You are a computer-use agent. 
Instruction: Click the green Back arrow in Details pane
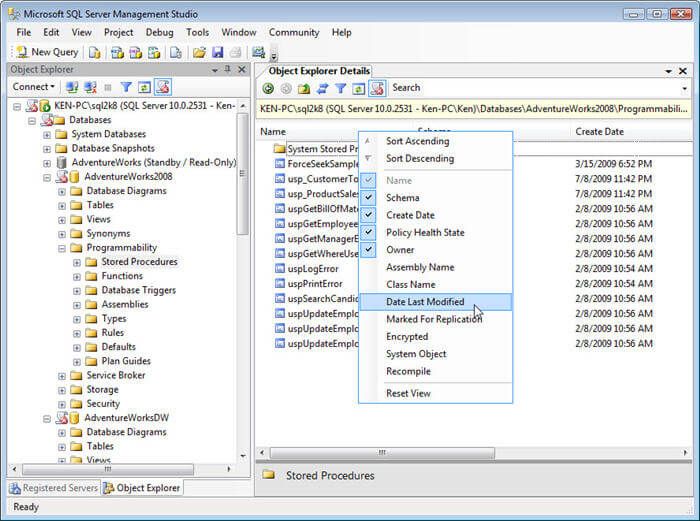(268, 88)
